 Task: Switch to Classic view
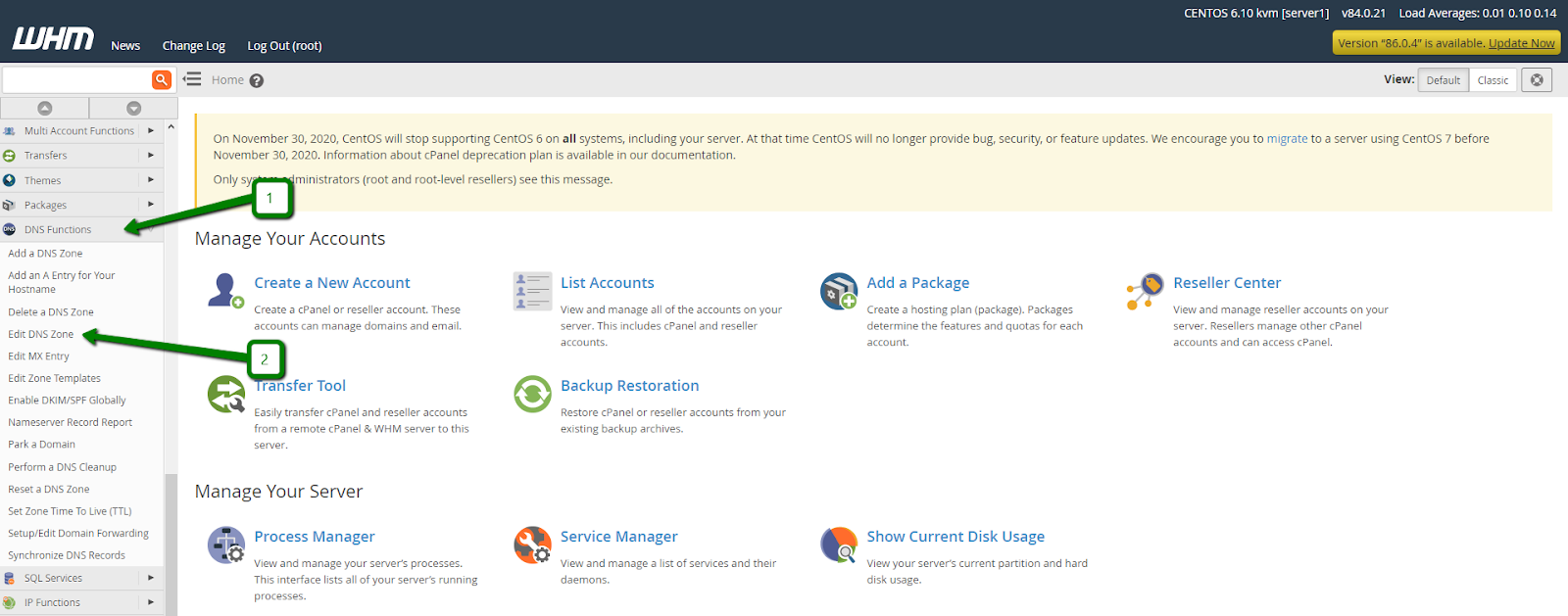1493,80
